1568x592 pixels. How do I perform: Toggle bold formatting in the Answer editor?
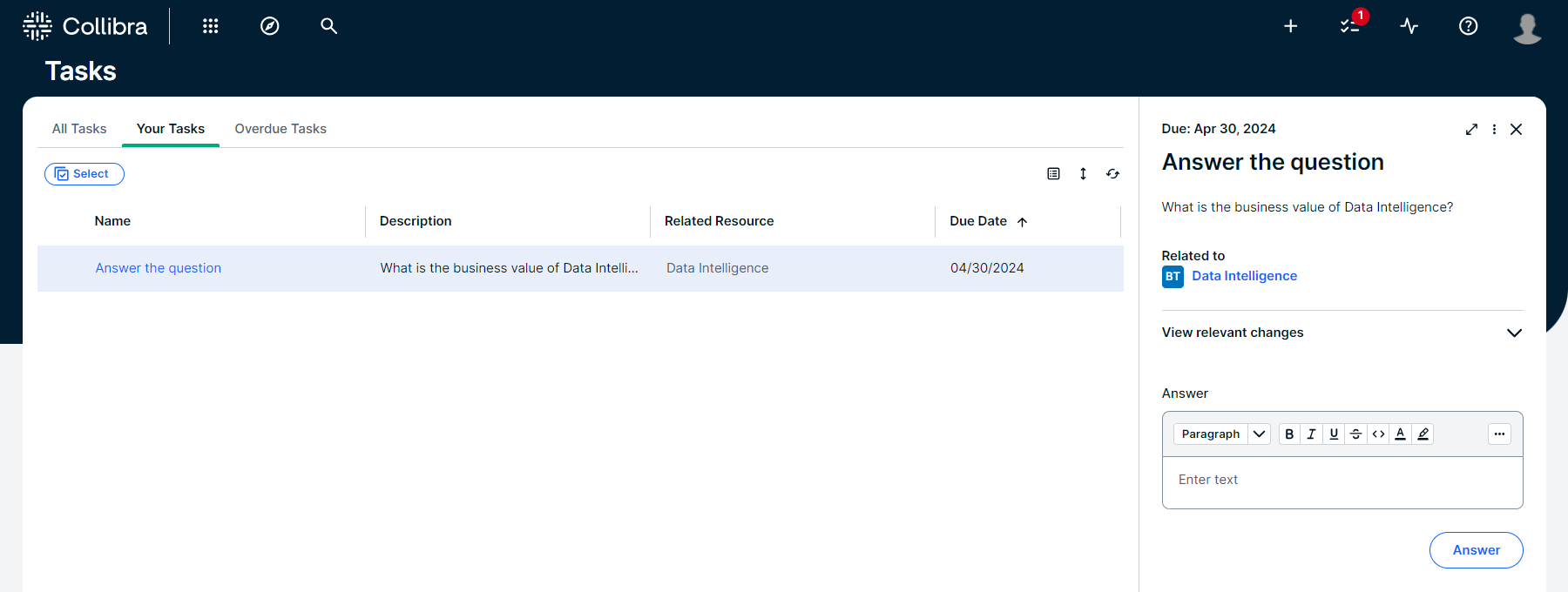click(1289, 434)
